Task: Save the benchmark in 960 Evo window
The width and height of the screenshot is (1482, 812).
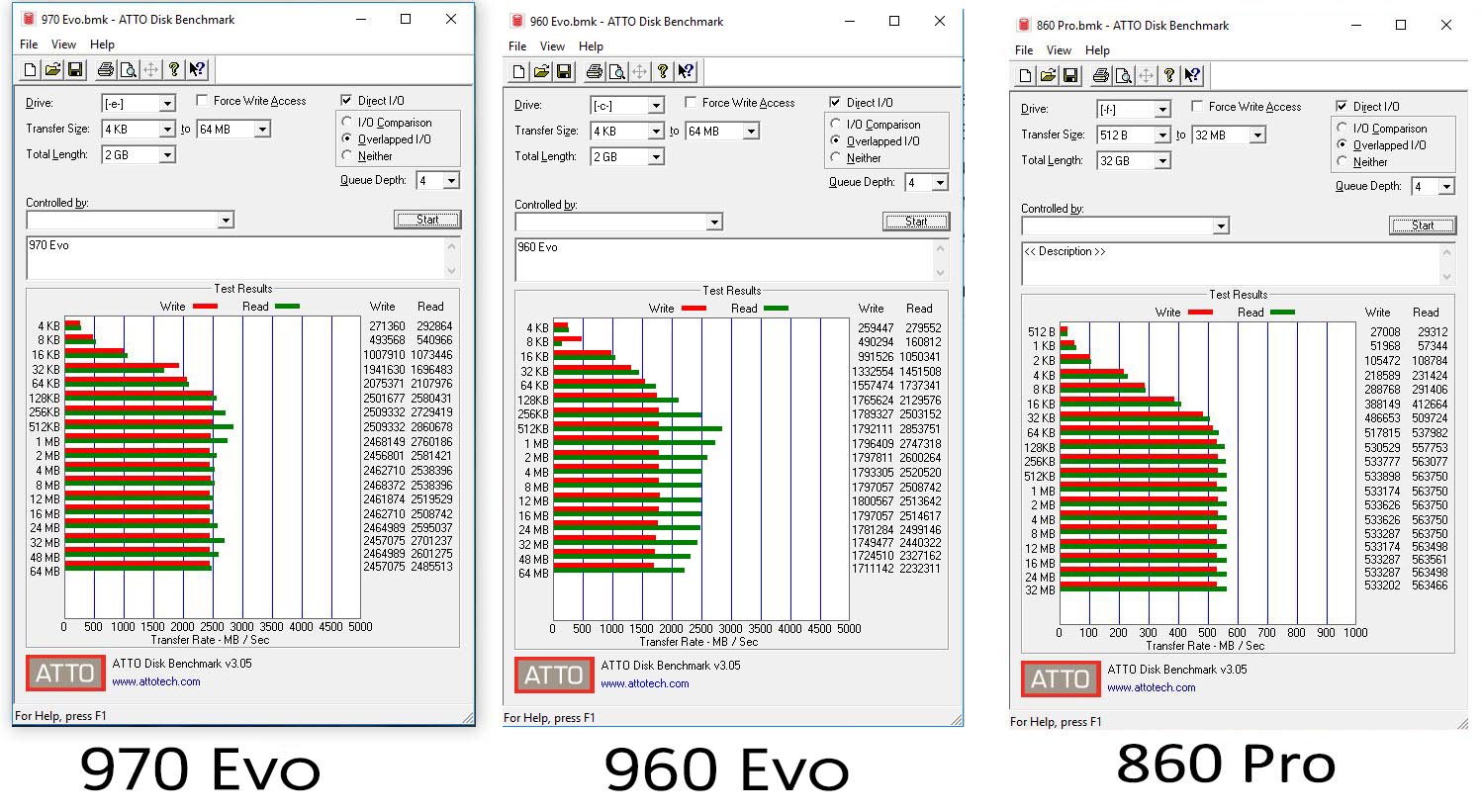Action: 564,71
